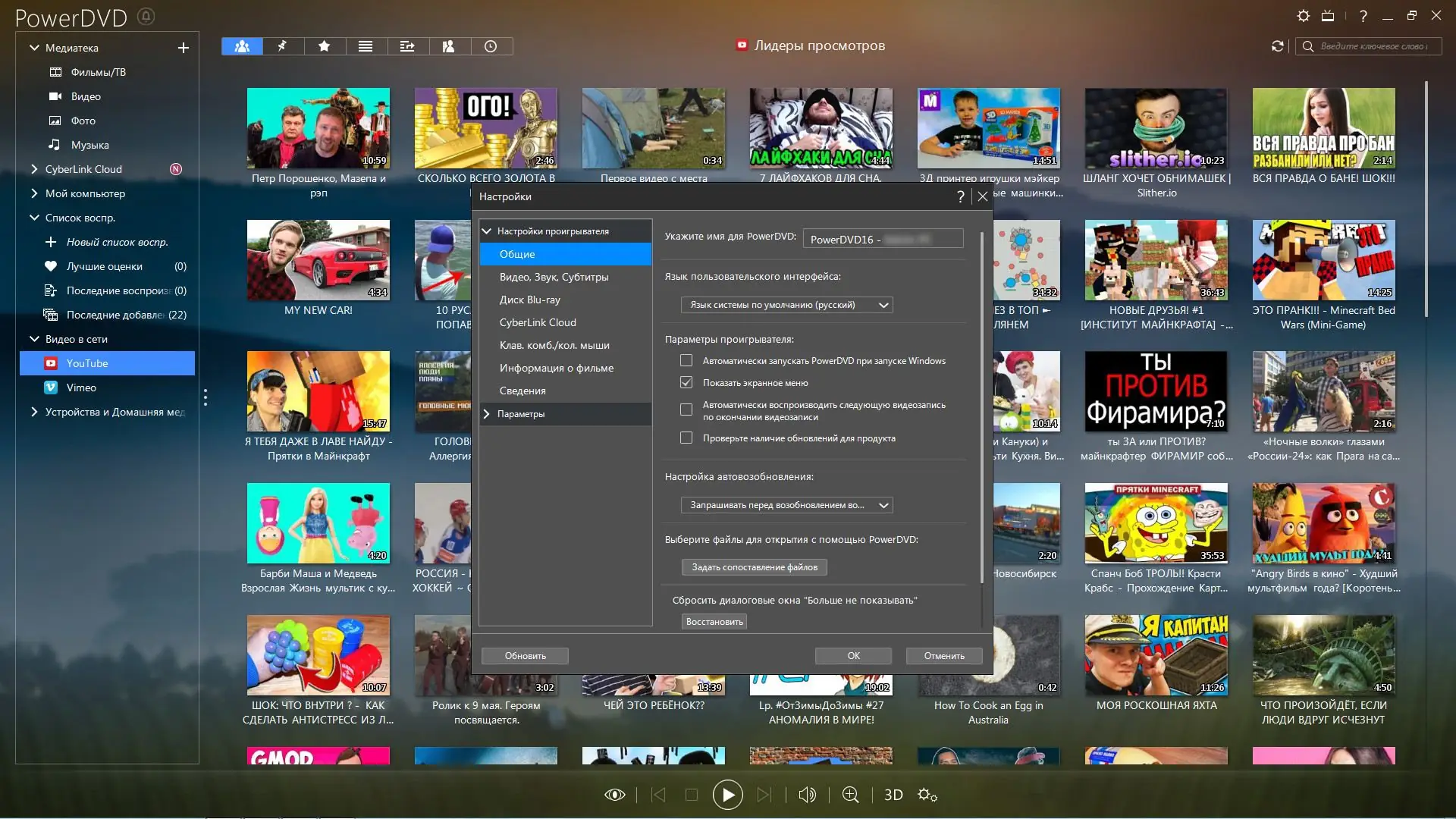This screenshot has height=819, width=1456.
Task: Click the zoom magnifier icon in playback bar
Action: (x=850, y=795)
